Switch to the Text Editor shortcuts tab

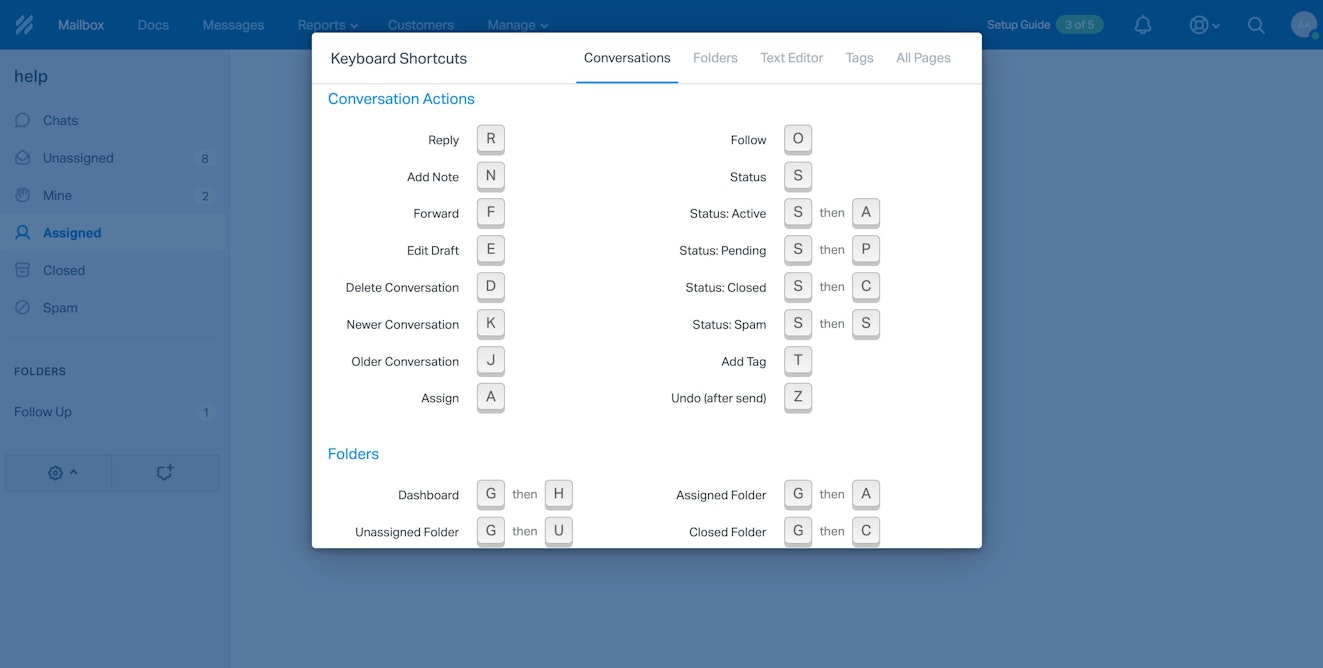(x=791, y=58)
